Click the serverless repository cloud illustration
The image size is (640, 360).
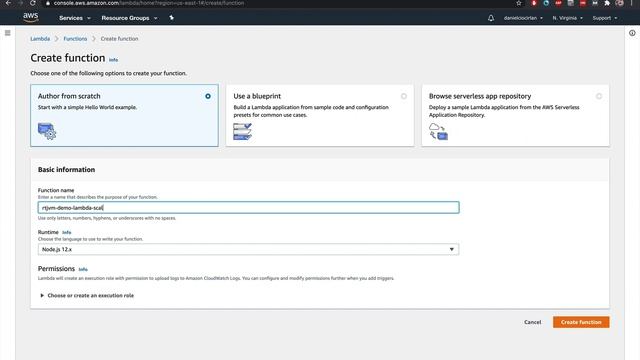coord(438,131)
